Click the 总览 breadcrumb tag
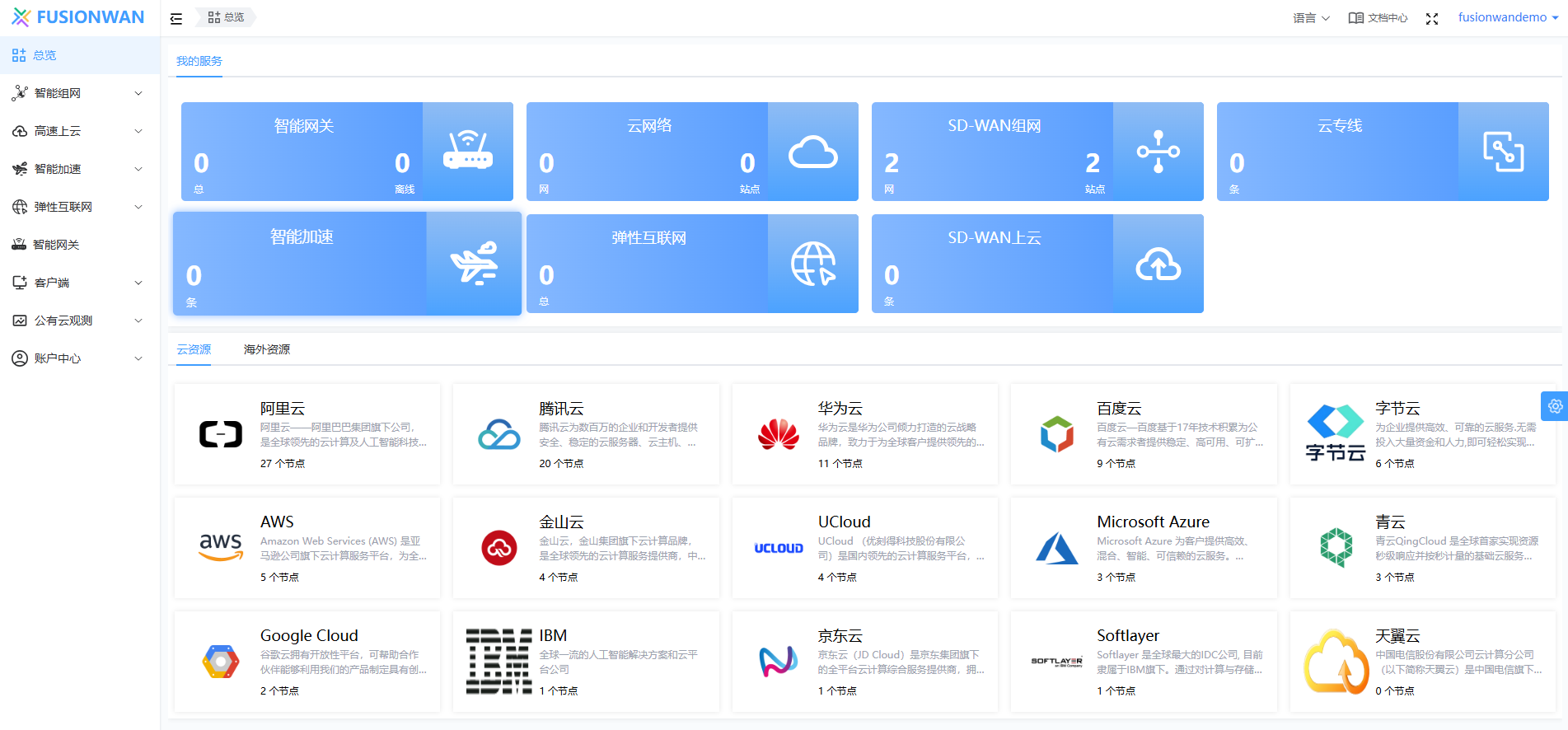The image size is (1568, 730). point(226,17)
